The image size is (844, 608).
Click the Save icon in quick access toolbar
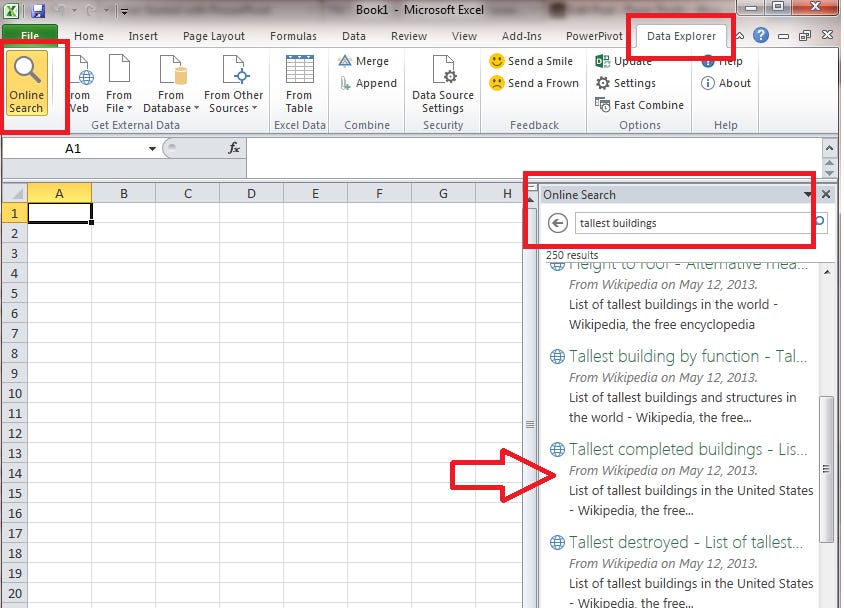tap(38, 10)
